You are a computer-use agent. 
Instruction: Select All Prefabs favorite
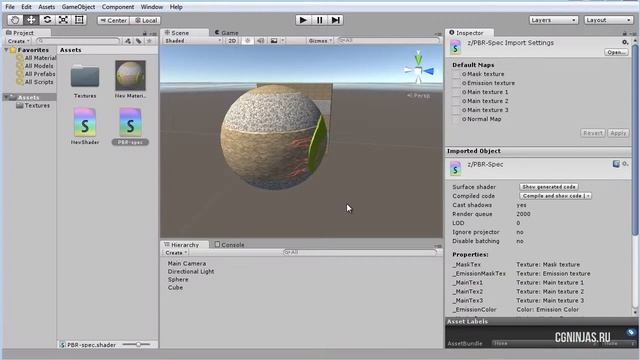click(36, 74)
